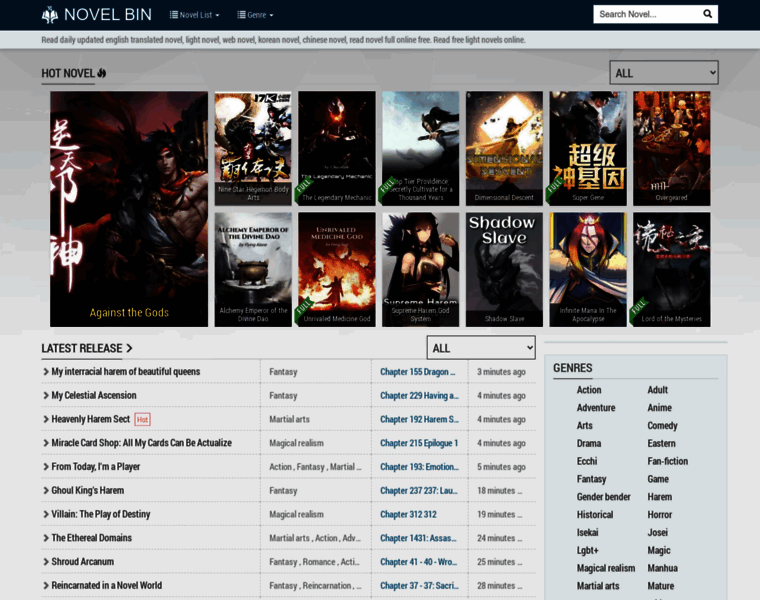Open Infinite Mana In The Apocalypse cover
Screen dimensions: 760x600
(588, 269)
